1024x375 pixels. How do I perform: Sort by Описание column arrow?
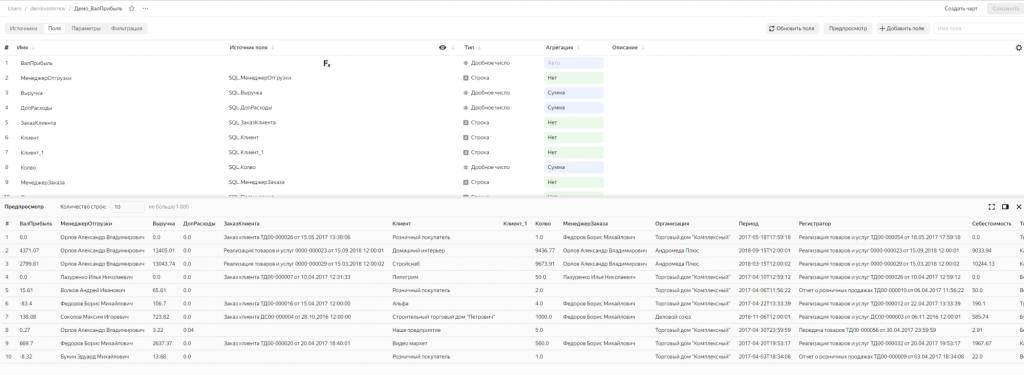tap(643, 48)
